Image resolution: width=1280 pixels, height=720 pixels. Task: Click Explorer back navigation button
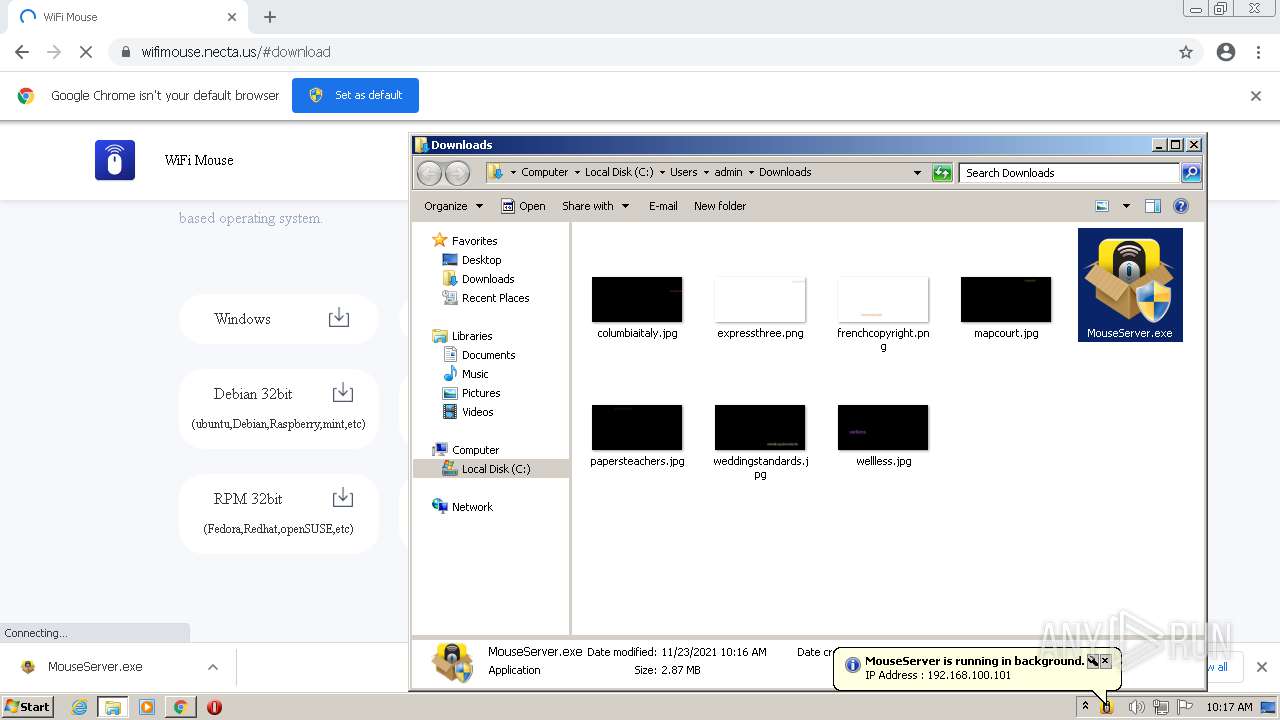(x=429, y=173)
